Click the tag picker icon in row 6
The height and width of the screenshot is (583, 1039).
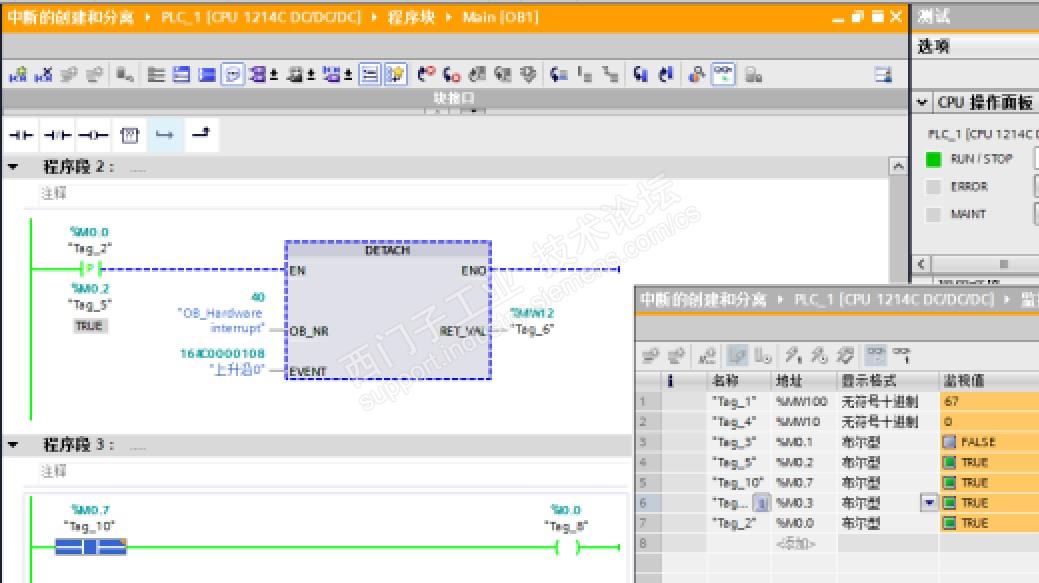(761, 504)
